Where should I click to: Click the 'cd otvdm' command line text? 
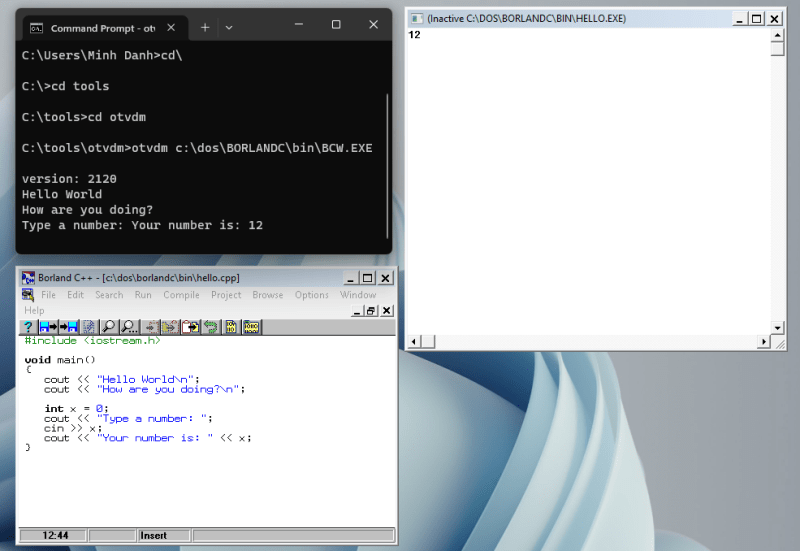pyautogui.click(x=117, y=117)
